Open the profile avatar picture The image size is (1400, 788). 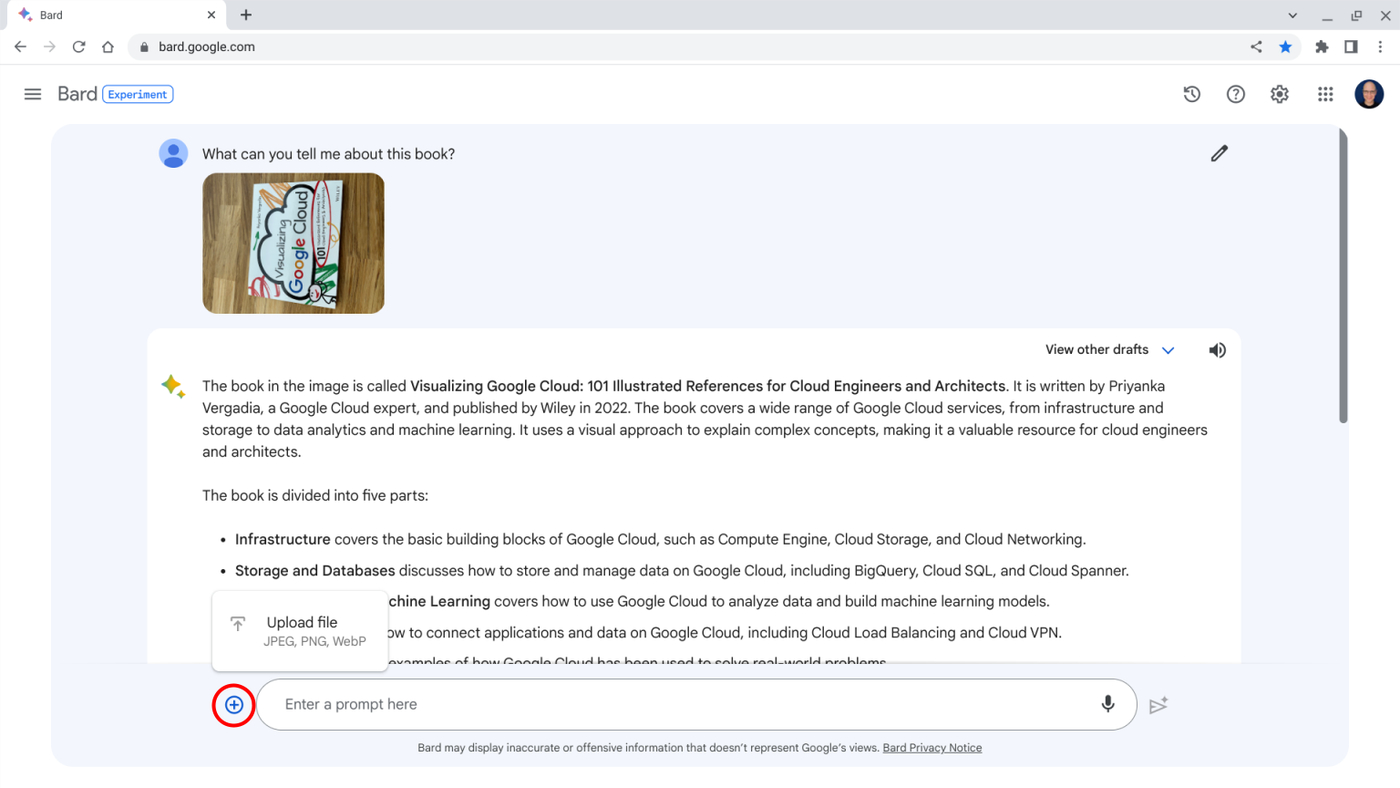click(x=1368, y=93)
